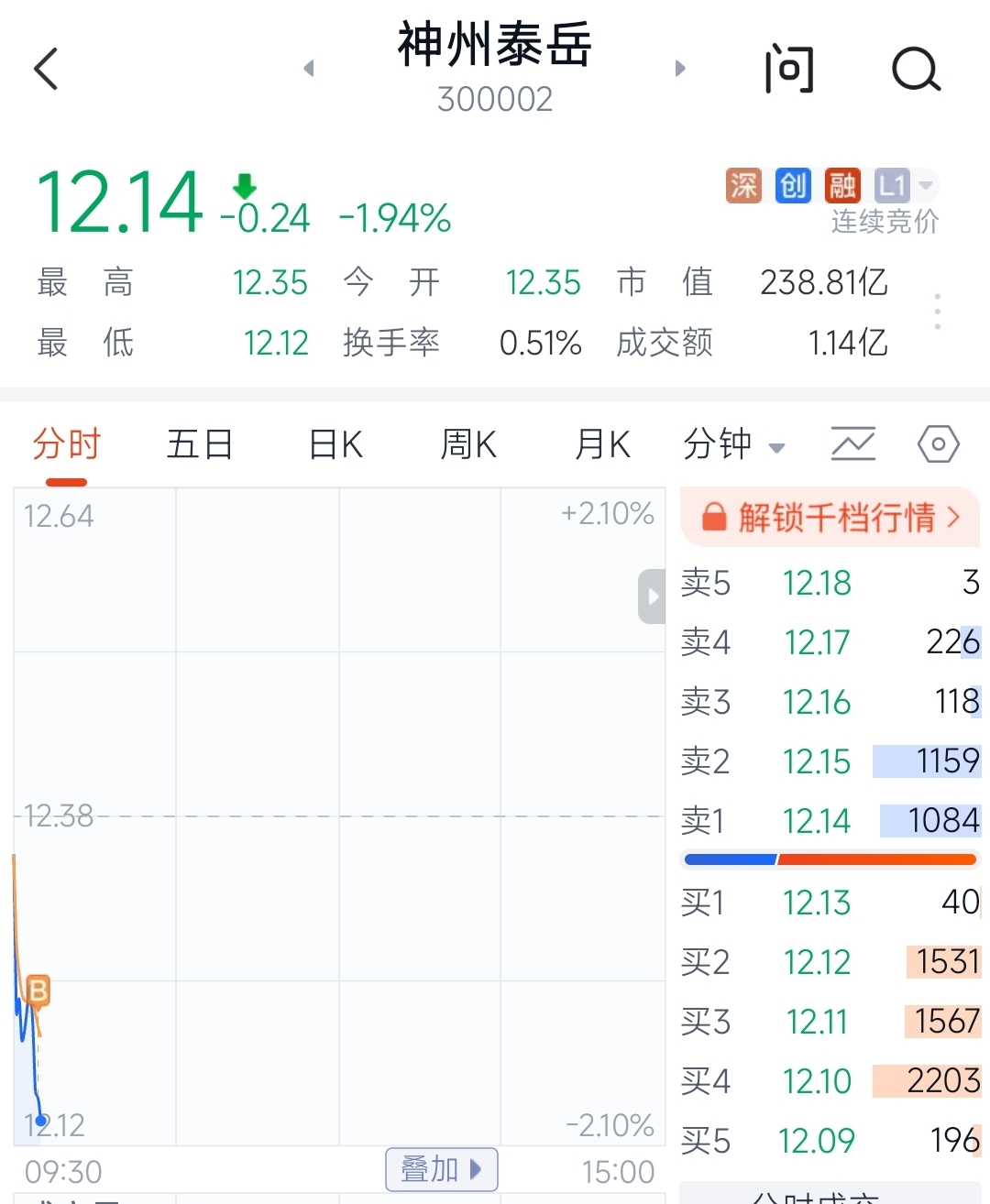Open chart settings hexagon icon
This screenshot has height=1204, width=990.
939,444
